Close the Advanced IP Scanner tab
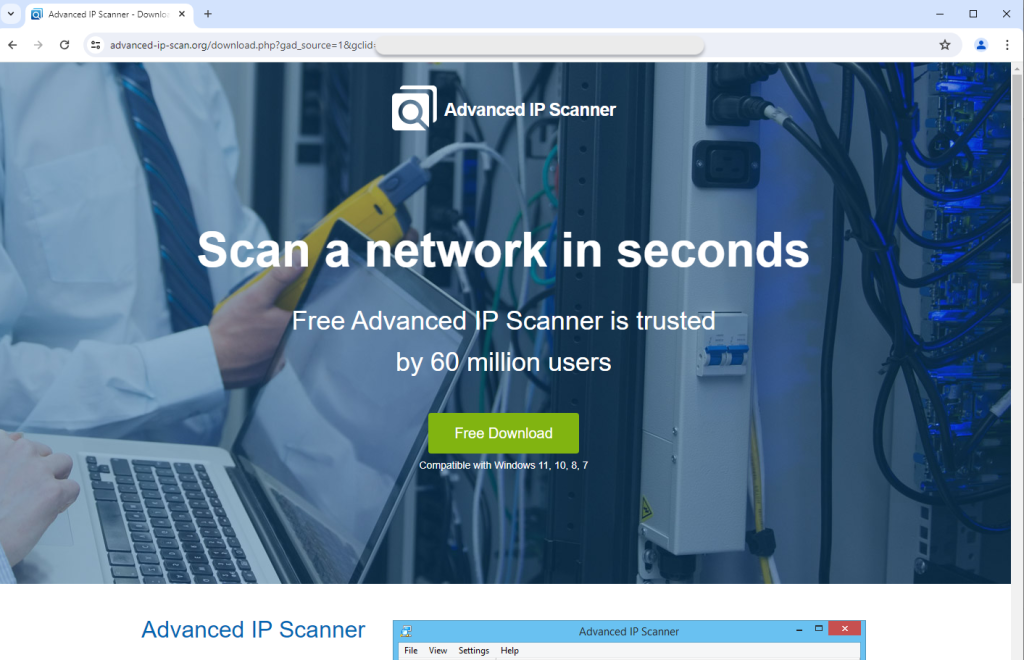 [x=182, y=14]
